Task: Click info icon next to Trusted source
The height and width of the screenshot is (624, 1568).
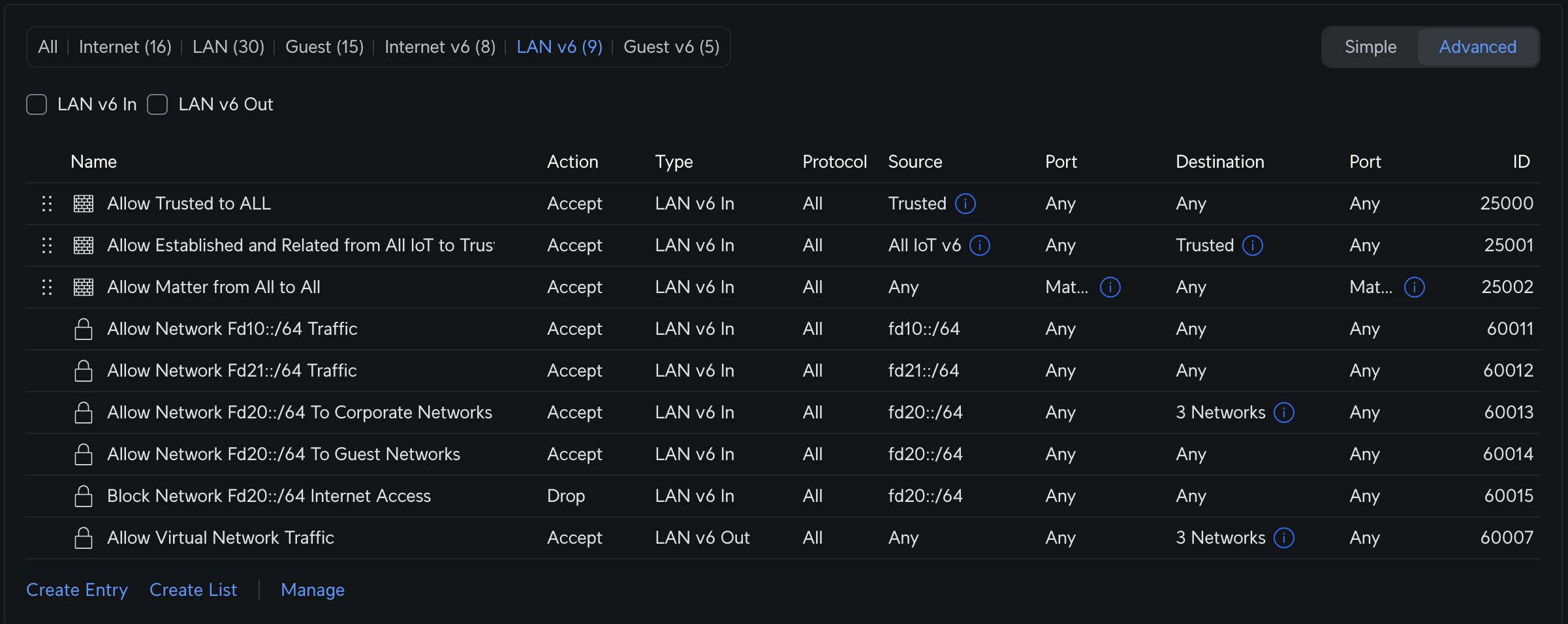Action: pyautogui.click(x=965, y=204)
